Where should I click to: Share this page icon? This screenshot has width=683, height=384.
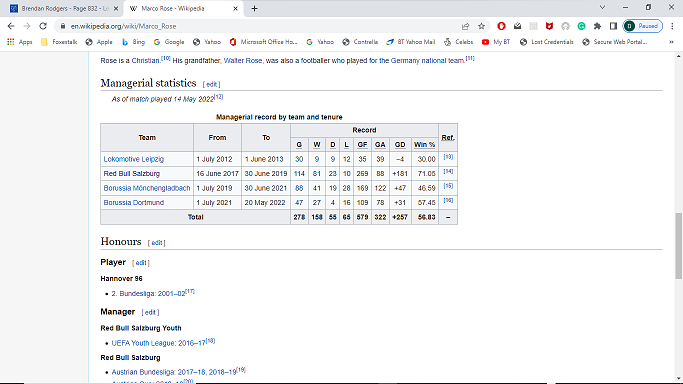coord(465,26)
